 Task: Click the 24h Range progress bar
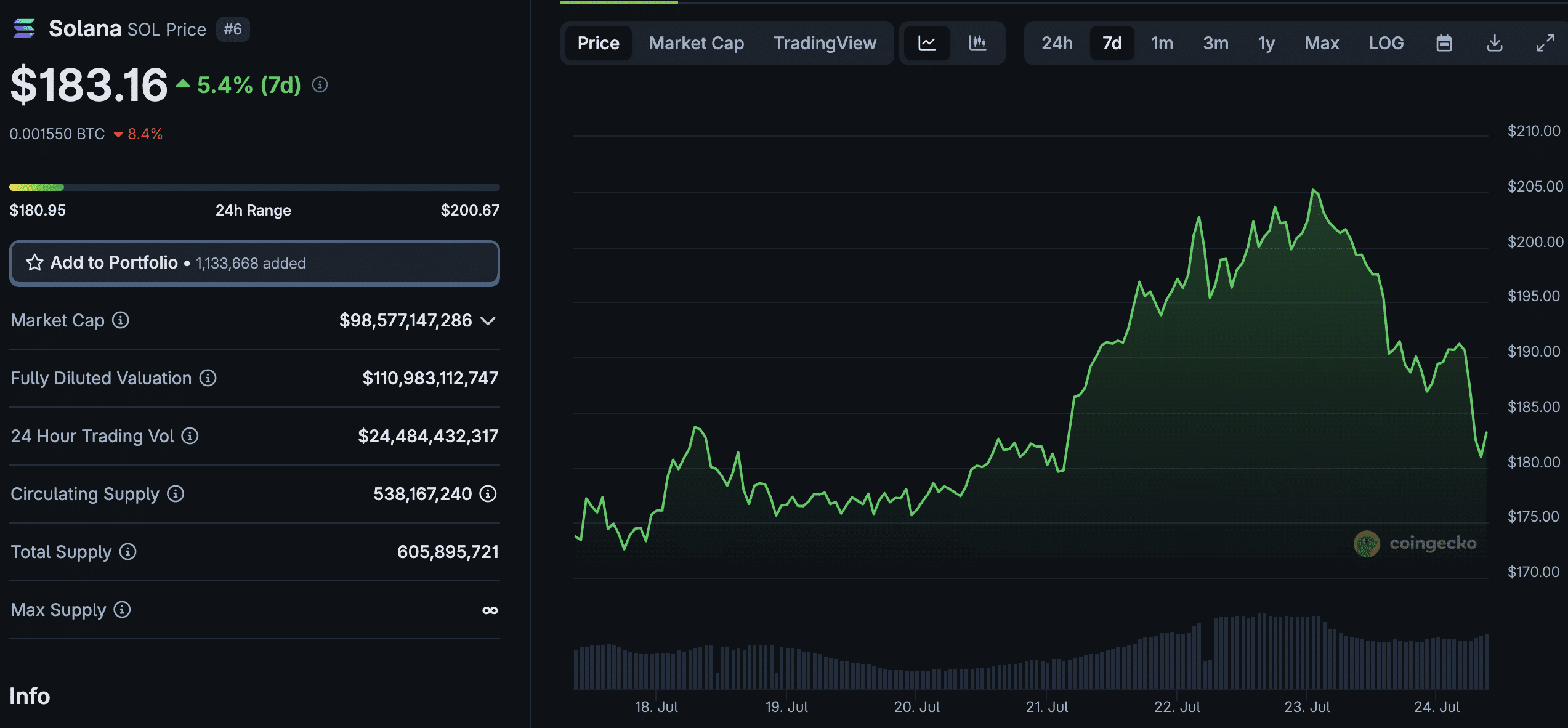pos(254,187)
